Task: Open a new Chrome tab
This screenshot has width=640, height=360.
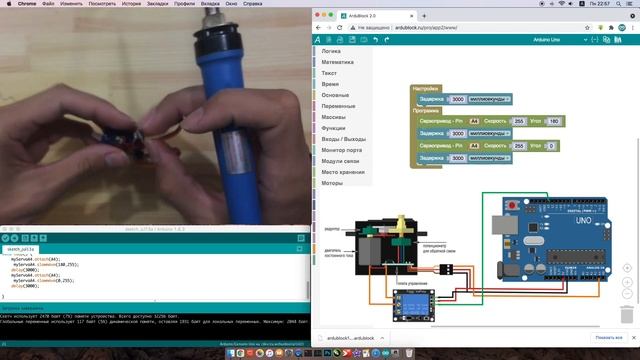Action: point(424,16)
